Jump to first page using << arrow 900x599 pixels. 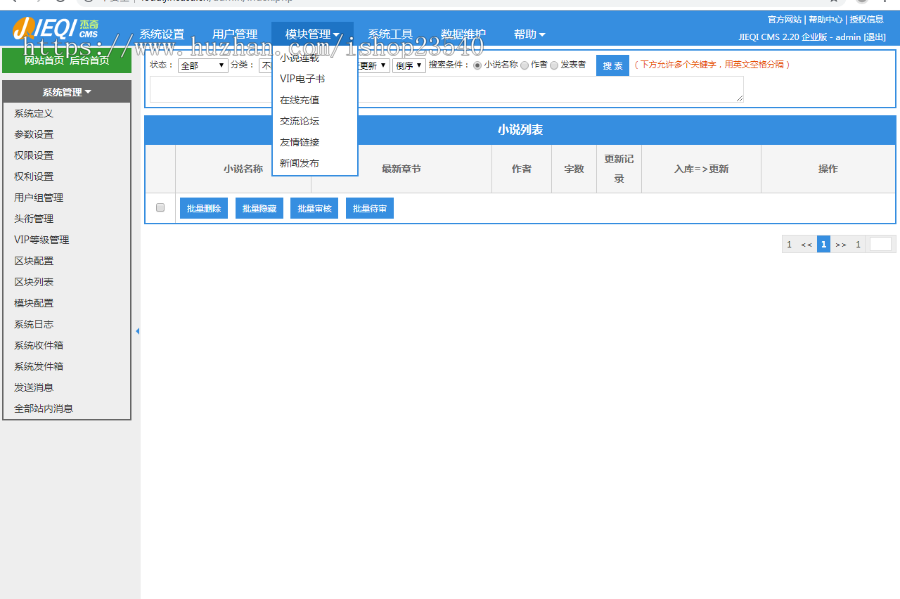click(x=806, y=244)
